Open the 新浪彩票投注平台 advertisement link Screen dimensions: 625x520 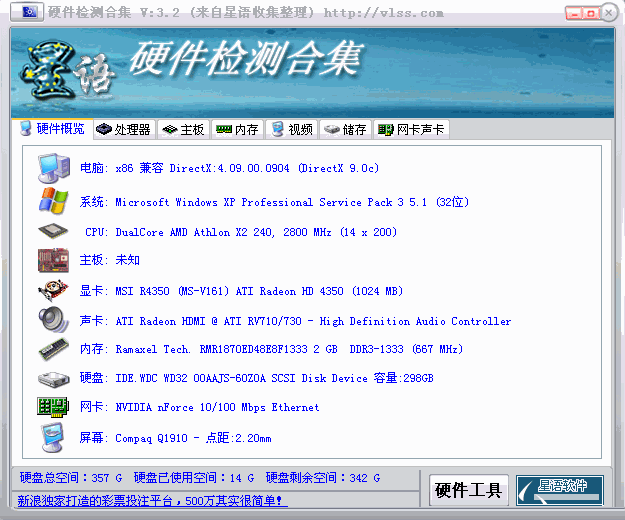pyautogui.click(x=152, y=500)
